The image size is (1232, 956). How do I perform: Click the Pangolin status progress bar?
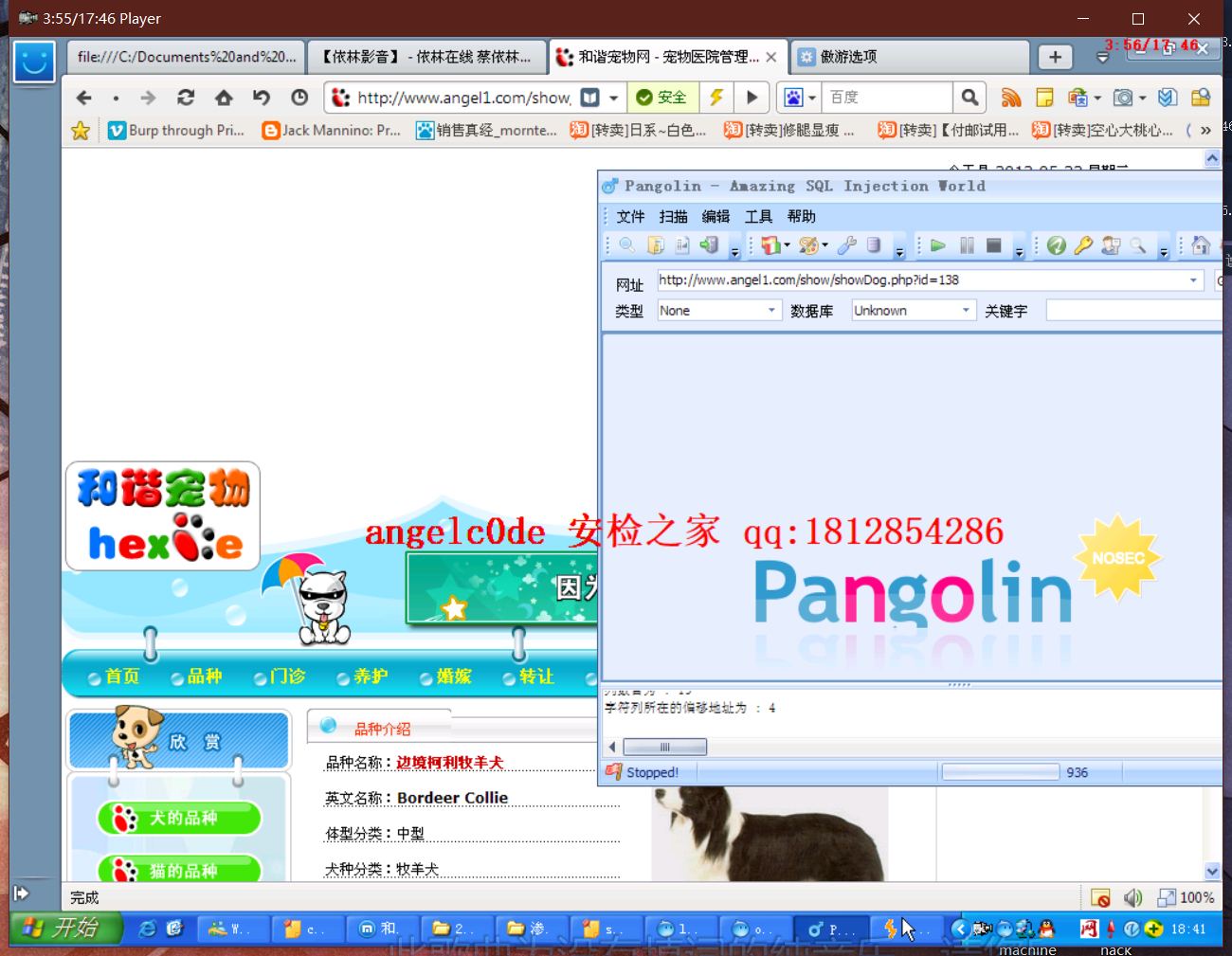point(1000,772)
